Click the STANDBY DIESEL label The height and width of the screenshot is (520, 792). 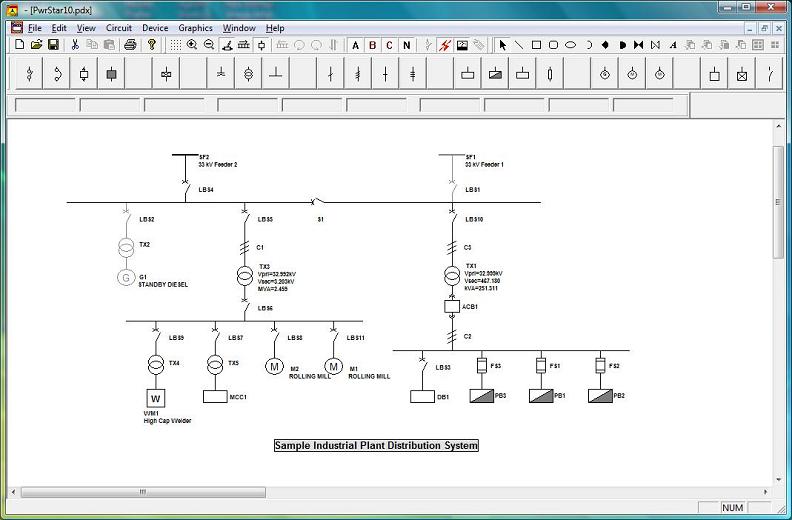(163, 285)
